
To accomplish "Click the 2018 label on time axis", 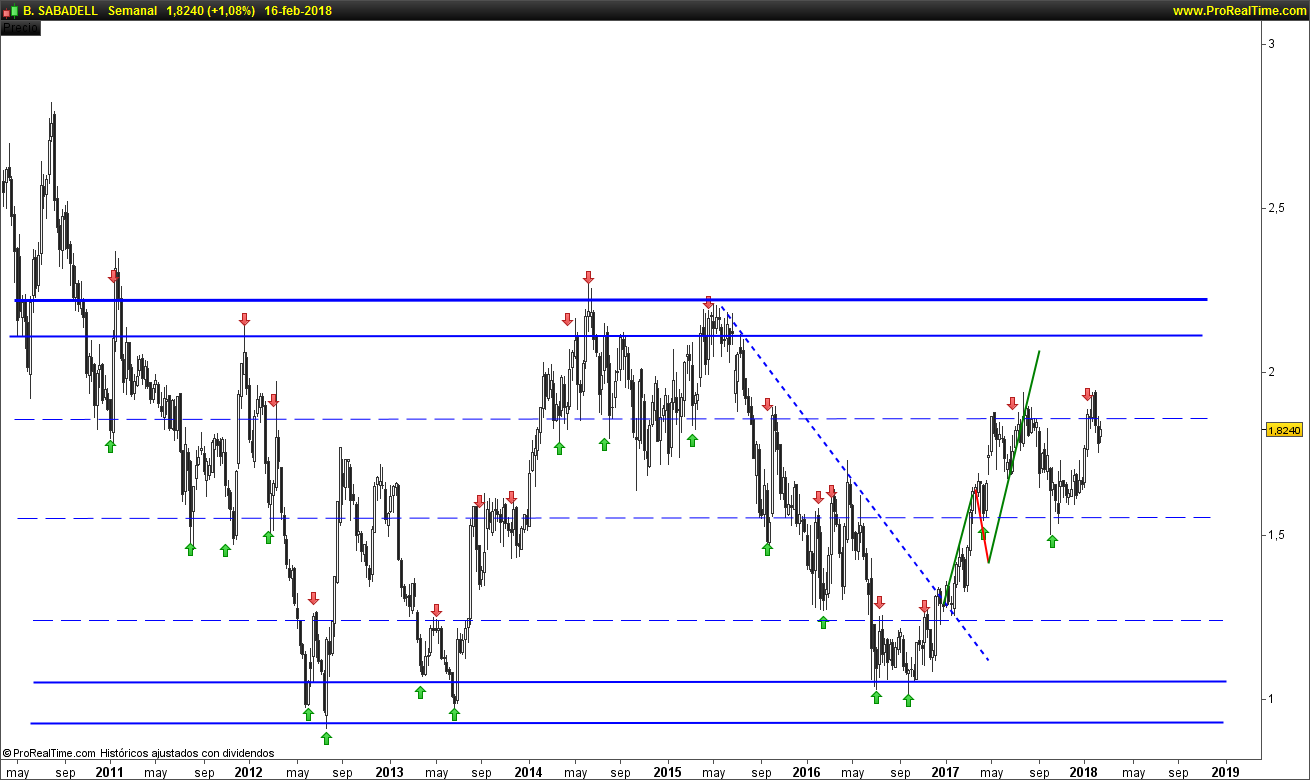I will click(1084, 772).
